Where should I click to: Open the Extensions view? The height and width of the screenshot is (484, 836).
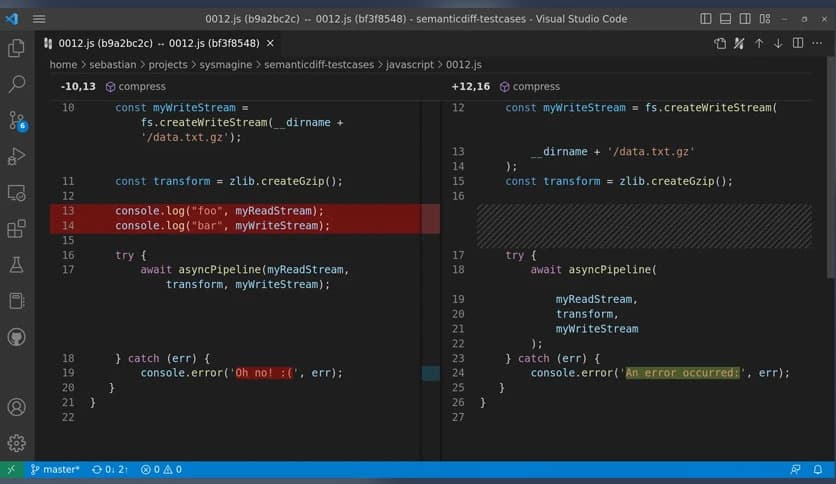point(16,229)
